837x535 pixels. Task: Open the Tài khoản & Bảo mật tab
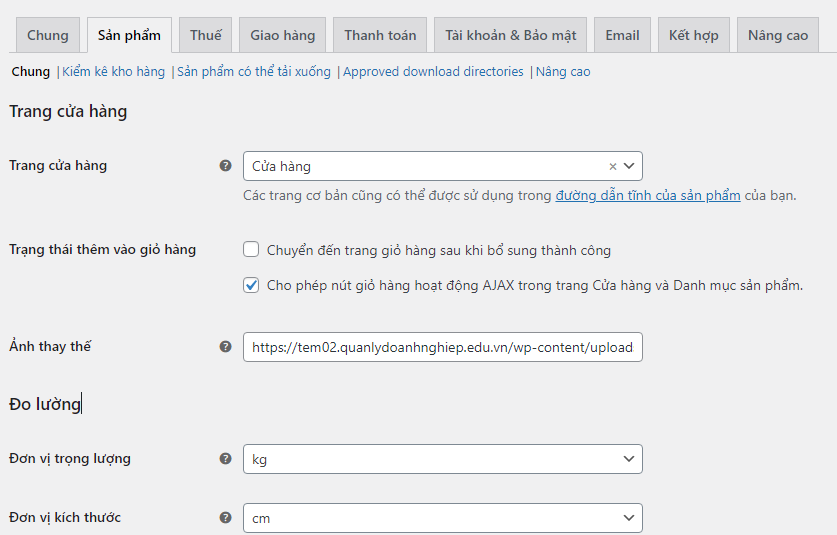click(x=510, y=35)
